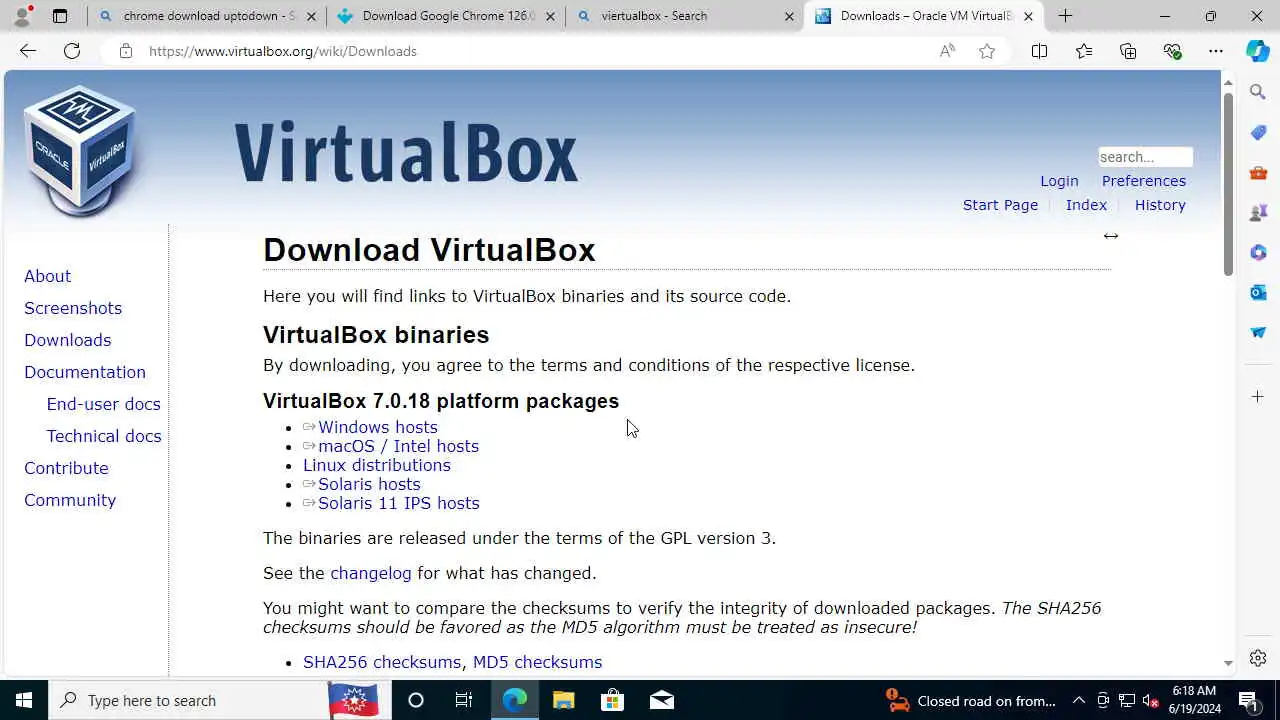Open File Explorer from taskbar
Viewport: 1280px width, 720px height.
(563, 700)
